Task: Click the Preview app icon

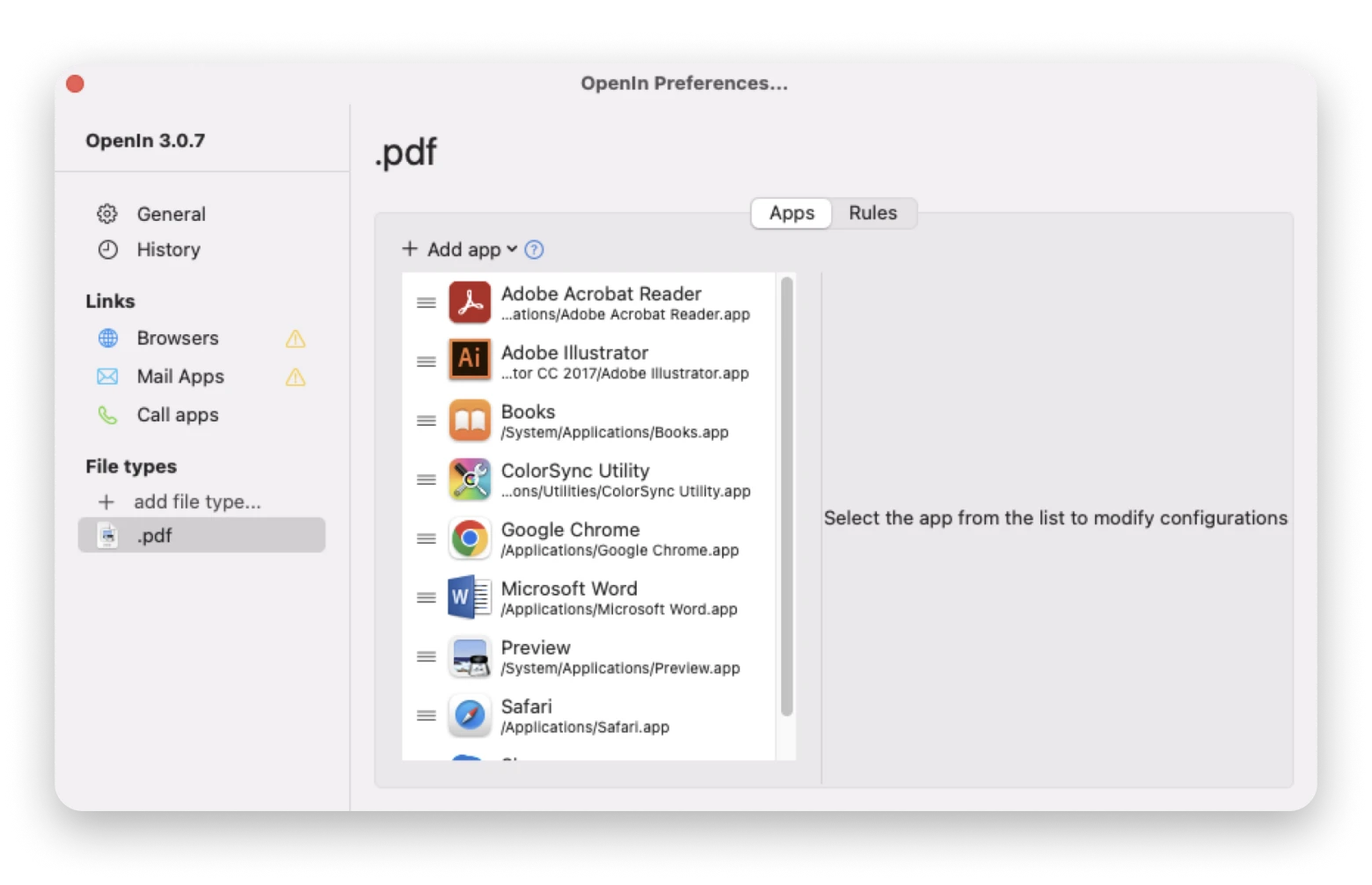Action: [x=470, y=656]
